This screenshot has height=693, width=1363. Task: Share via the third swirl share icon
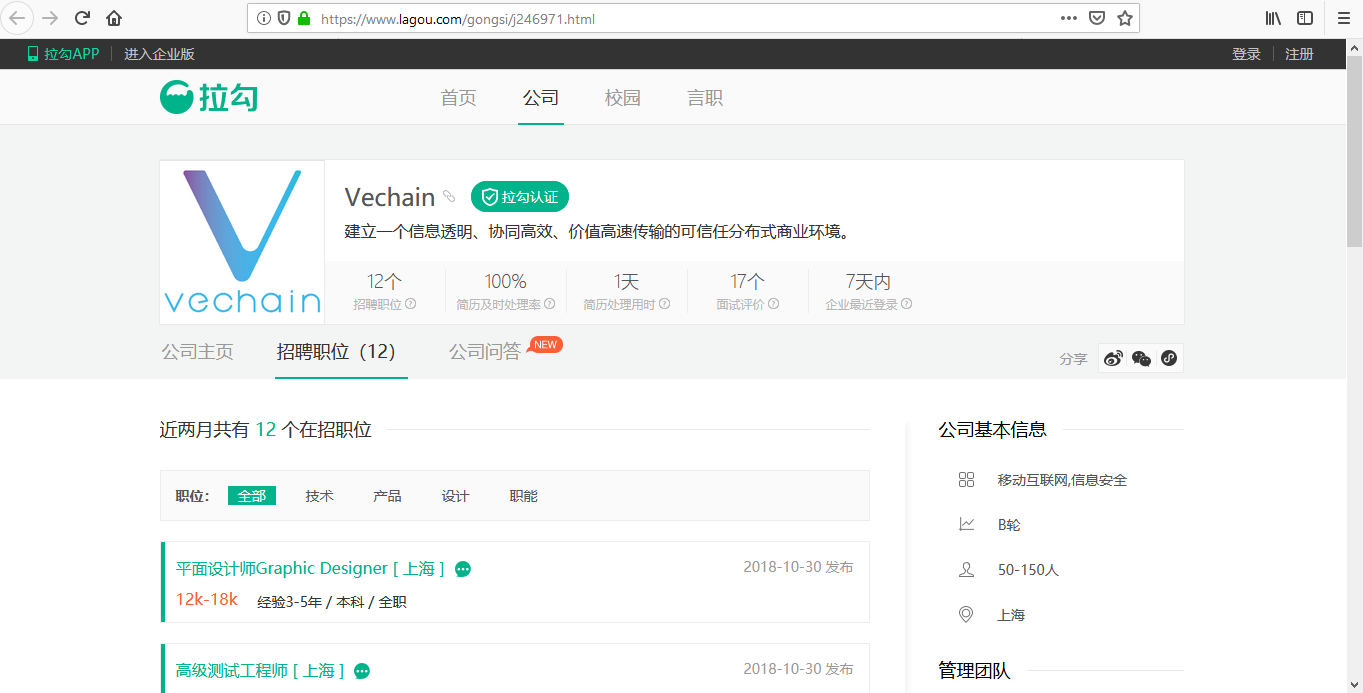1169,358
